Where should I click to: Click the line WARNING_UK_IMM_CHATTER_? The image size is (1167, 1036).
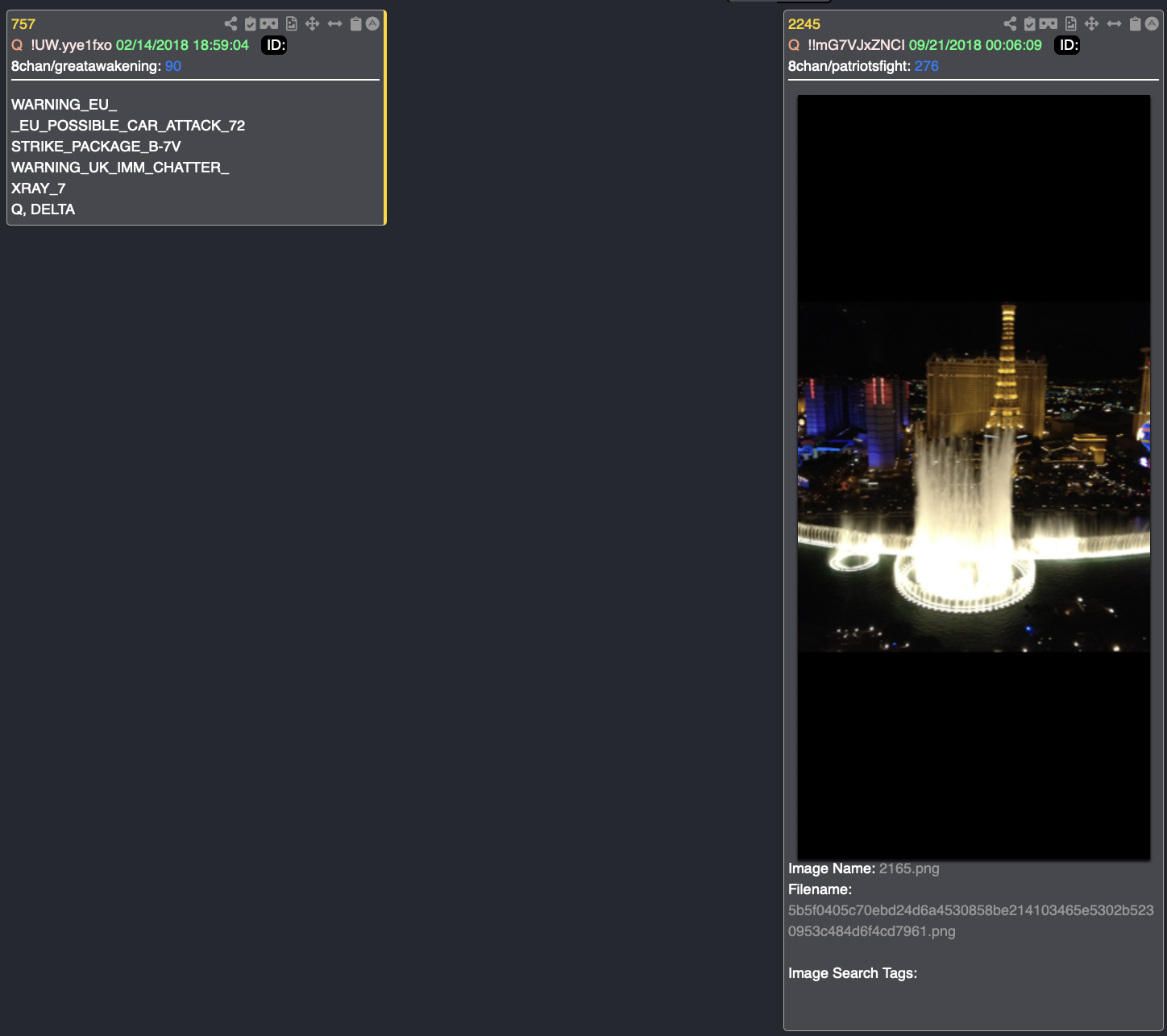point(120,168)
